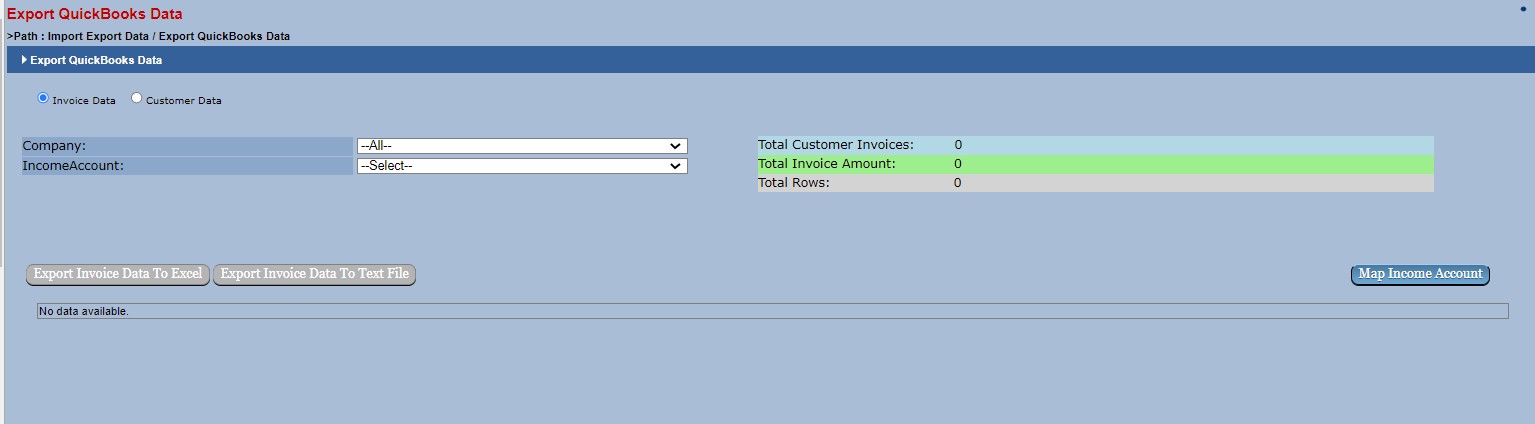Click the Import Export Data breadcrumb path
1535x424 pixels.
pyautogui.click(x=98, y=36)
